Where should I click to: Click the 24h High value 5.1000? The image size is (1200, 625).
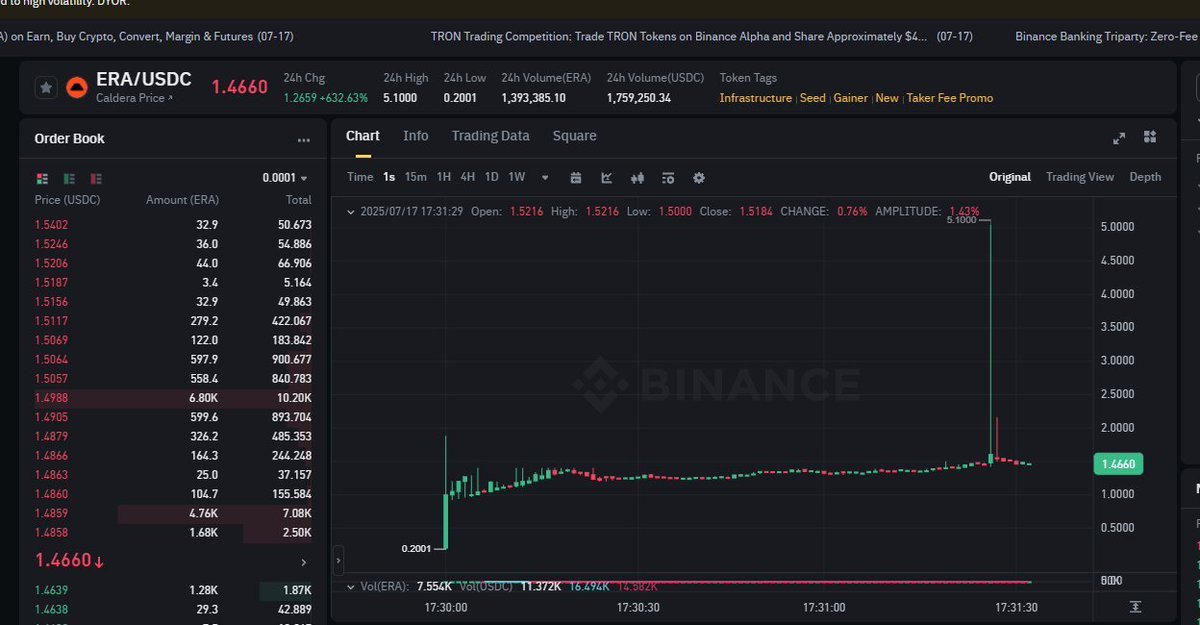click(x=400, y=98)
